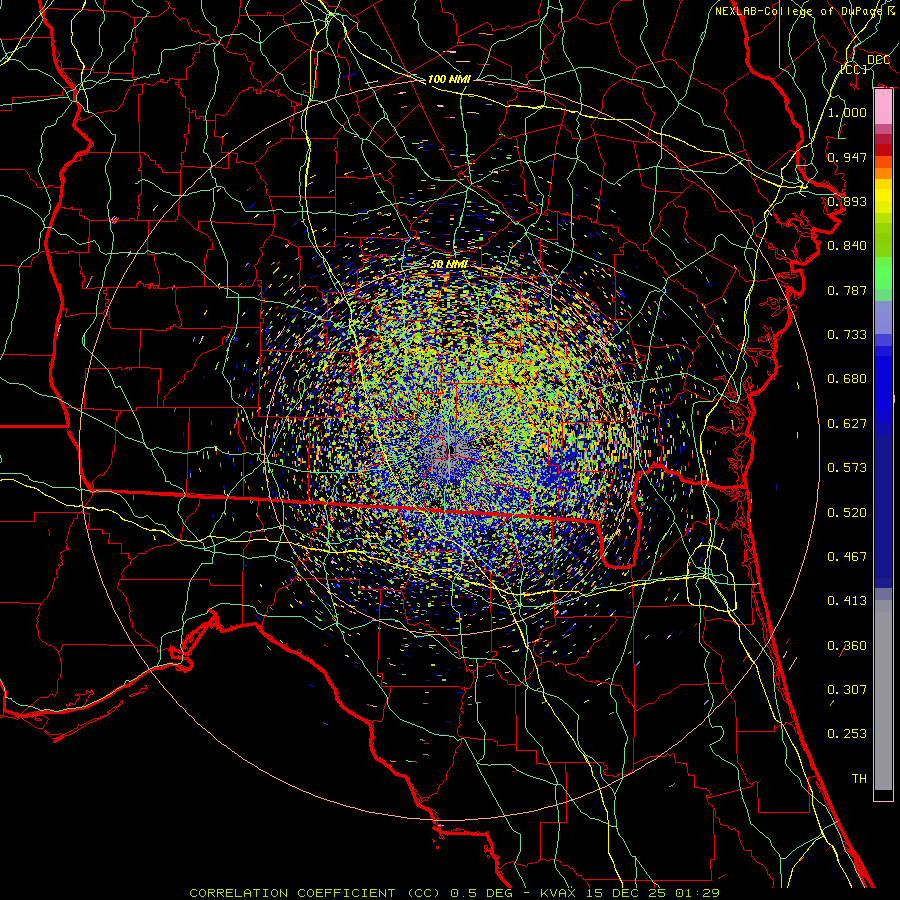
Task: Click the 50 NMI range ring label
Action: click(x=449, y=264)
